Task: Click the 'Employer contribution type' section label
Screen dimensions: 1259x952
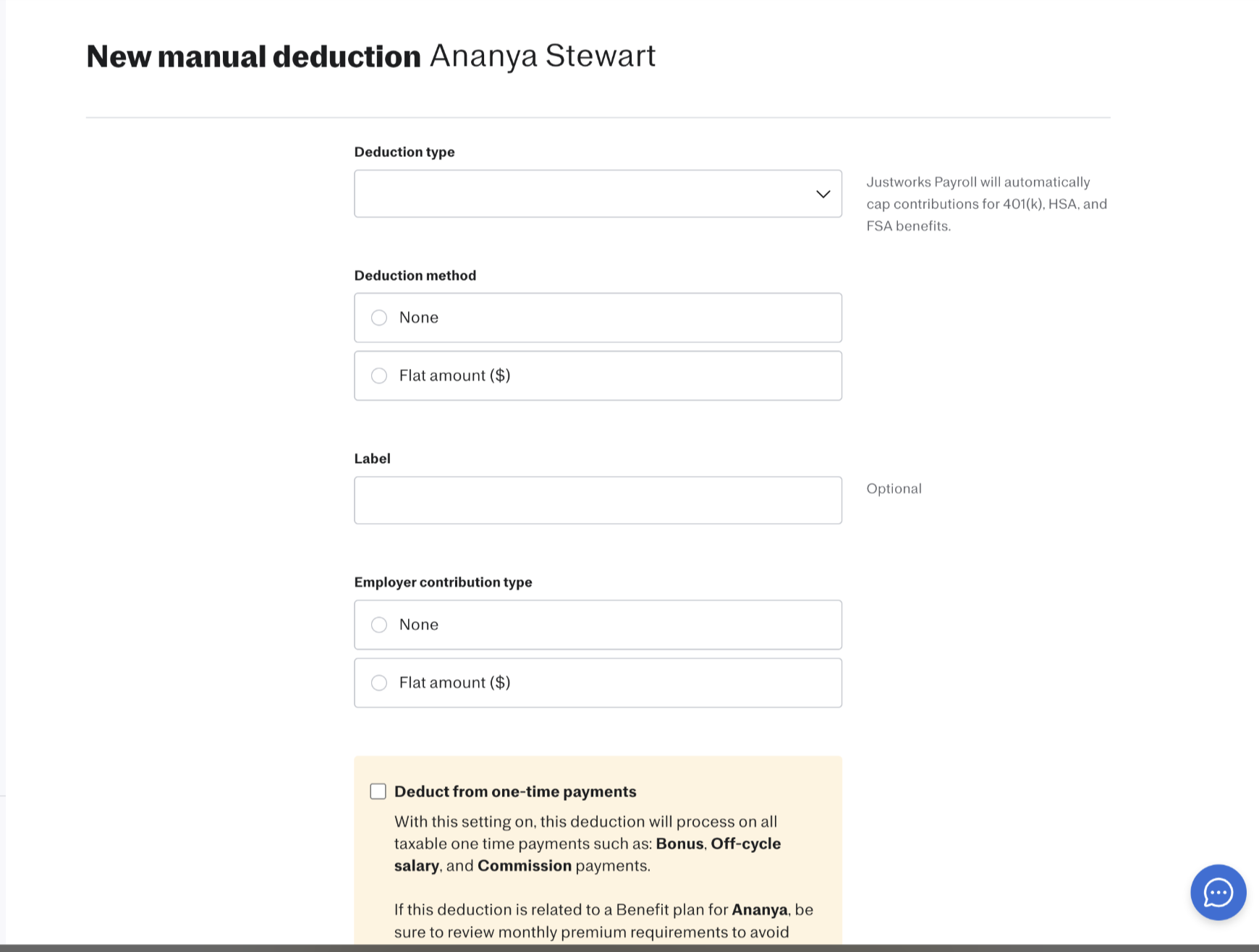Action: click(443, 582)
